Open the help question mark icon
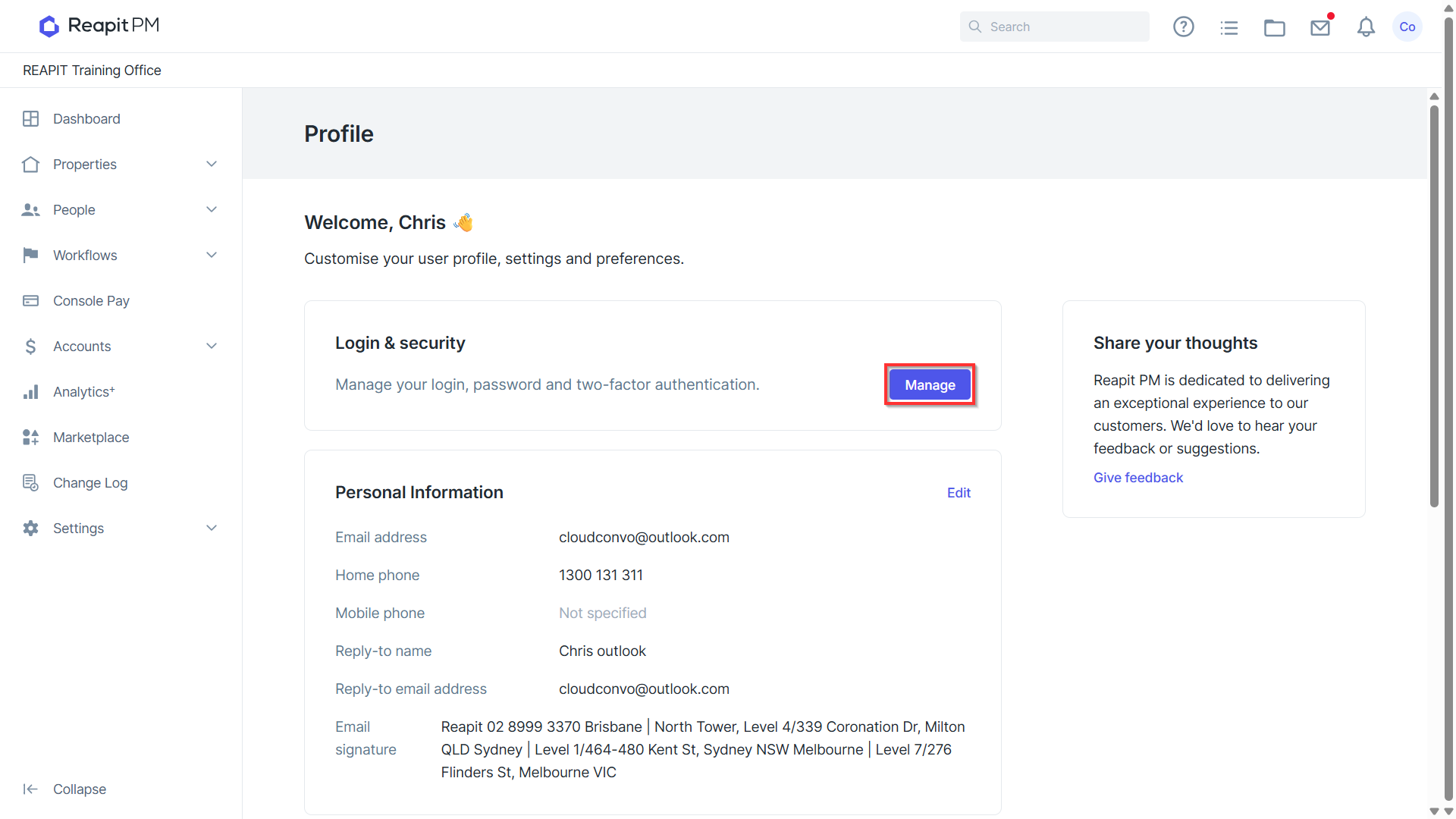The image size is (1456, 819). (1183, 27)
